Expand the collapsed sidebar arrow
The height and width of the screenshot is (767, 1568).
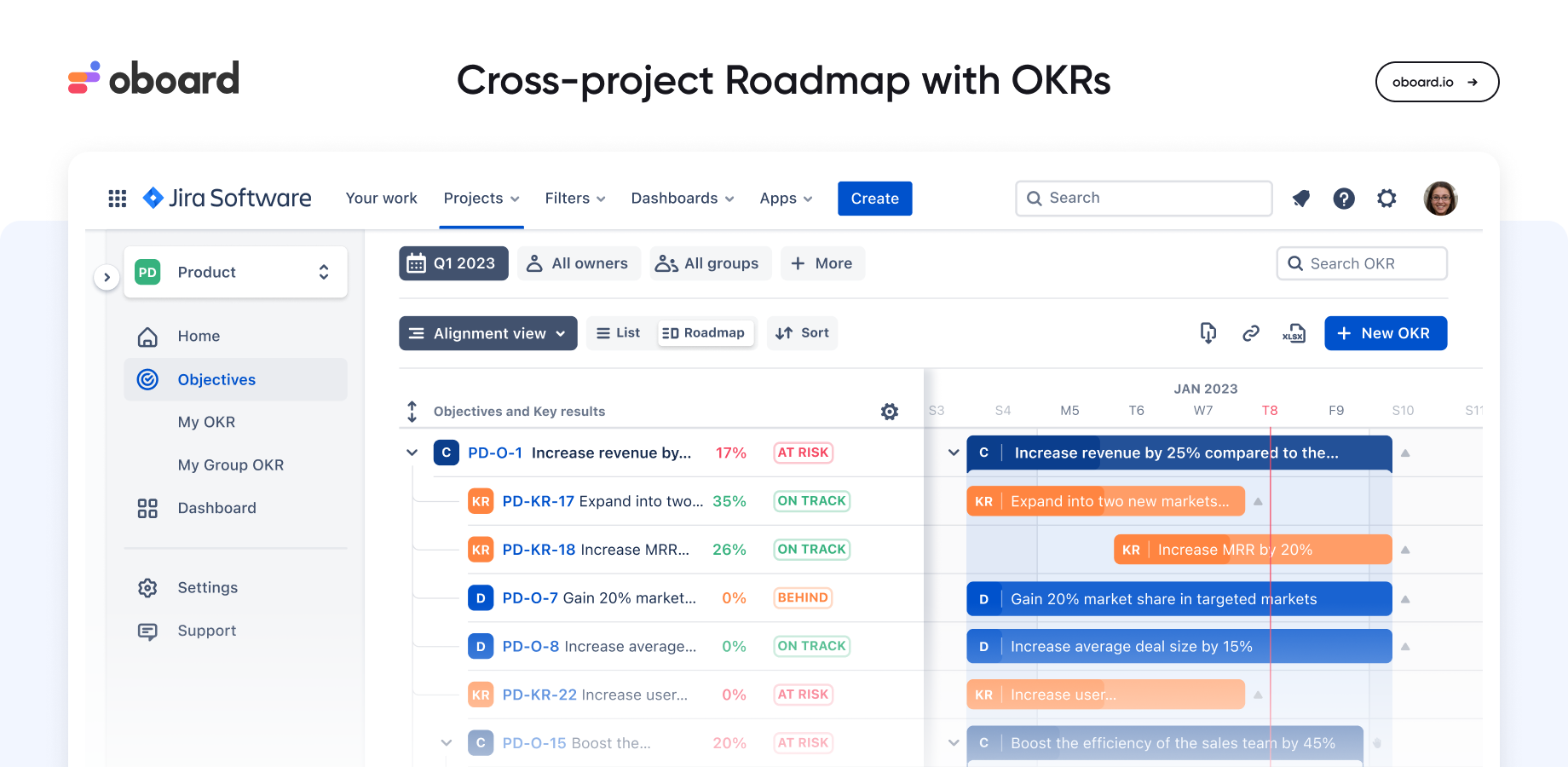pos(107,277)
